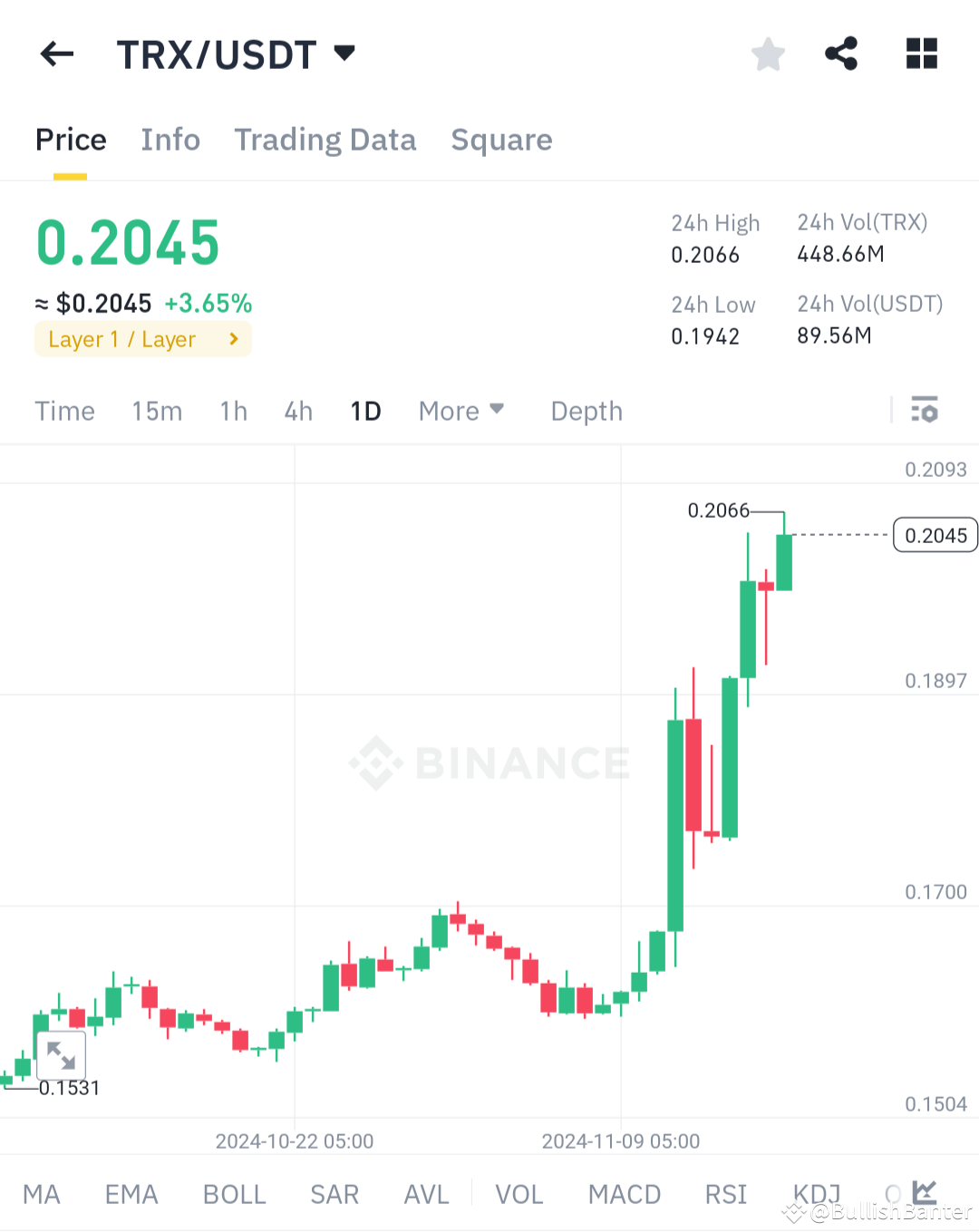Expand chart to fullscreen with arrows icon
This screenshot has height=1232, width=979.
(x=60, y=1055)
